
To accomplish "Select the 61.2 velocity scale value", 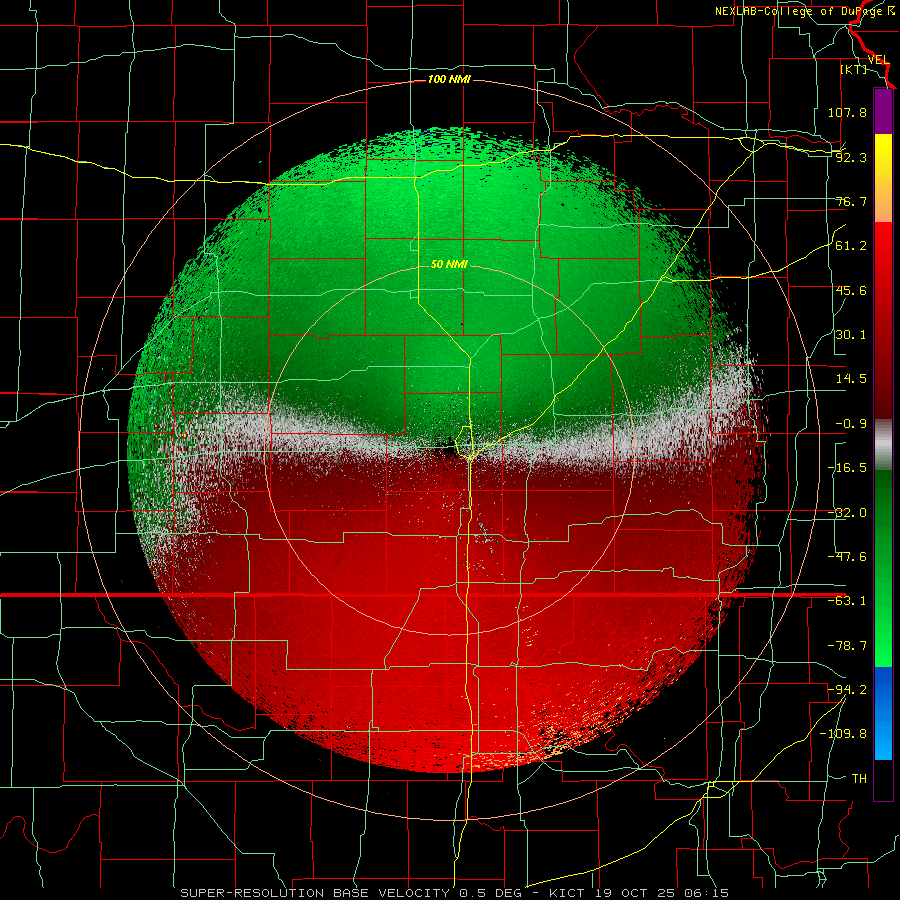I will pos(851,246).
